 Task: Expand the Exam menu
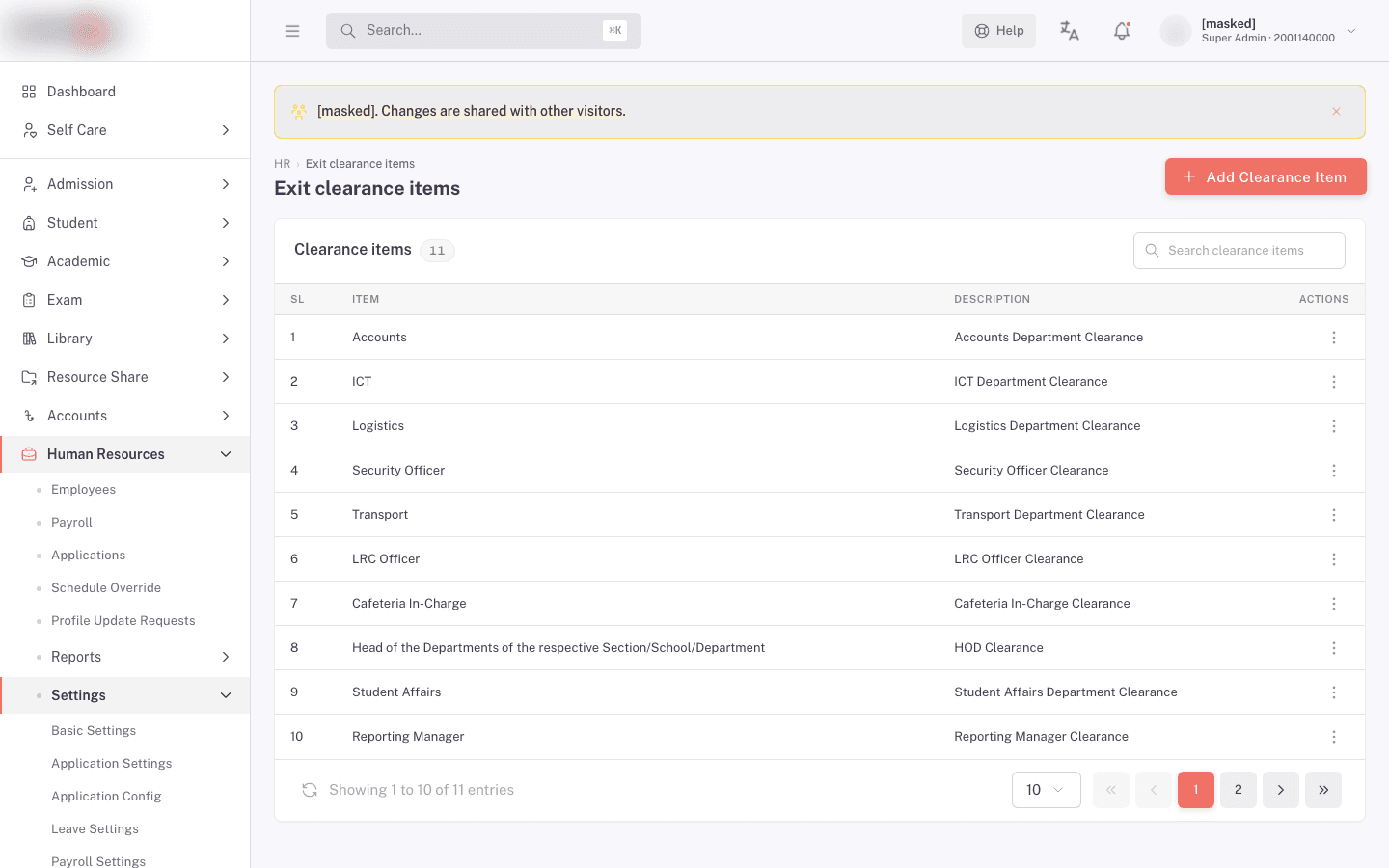(125, 300)
